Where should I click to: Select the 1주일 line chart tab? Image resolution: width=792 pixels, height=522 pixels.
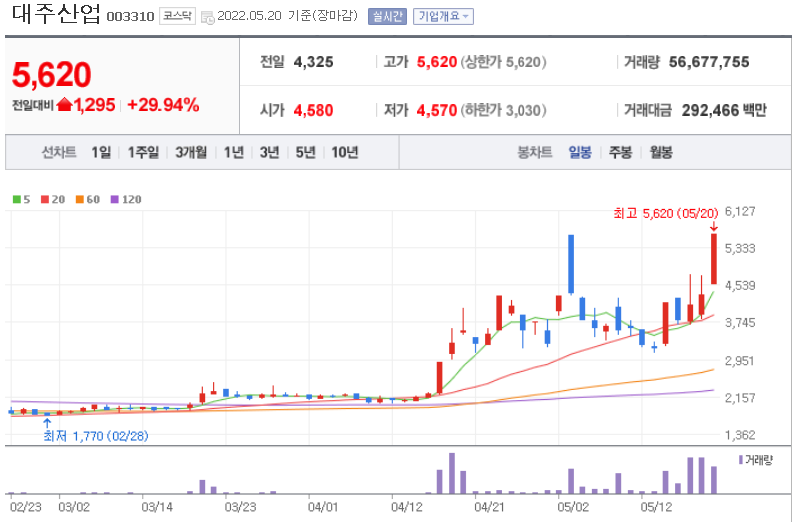pos(143,152)
